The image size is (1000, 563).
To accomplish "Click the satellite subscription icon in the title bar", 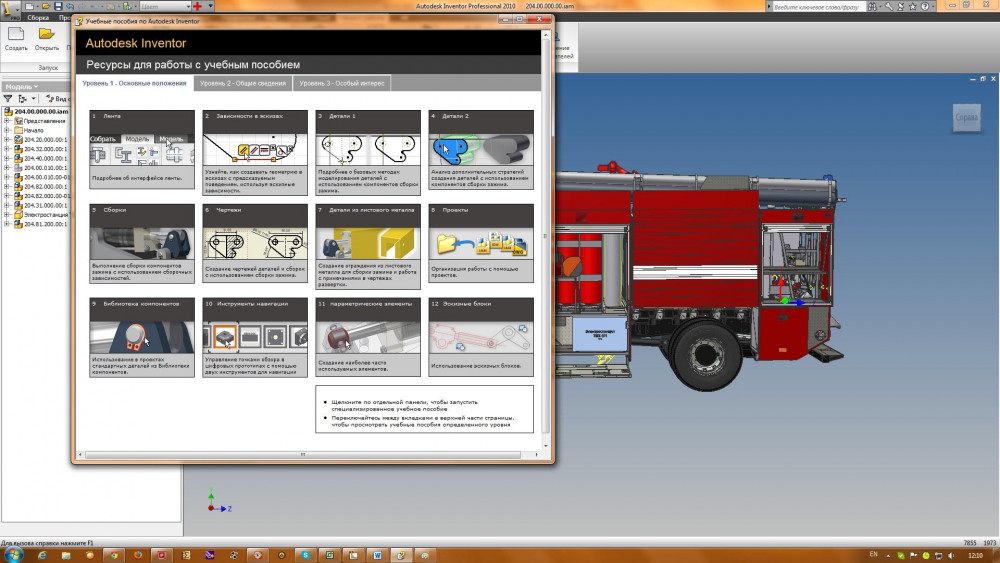I will [x=901, y=6].
